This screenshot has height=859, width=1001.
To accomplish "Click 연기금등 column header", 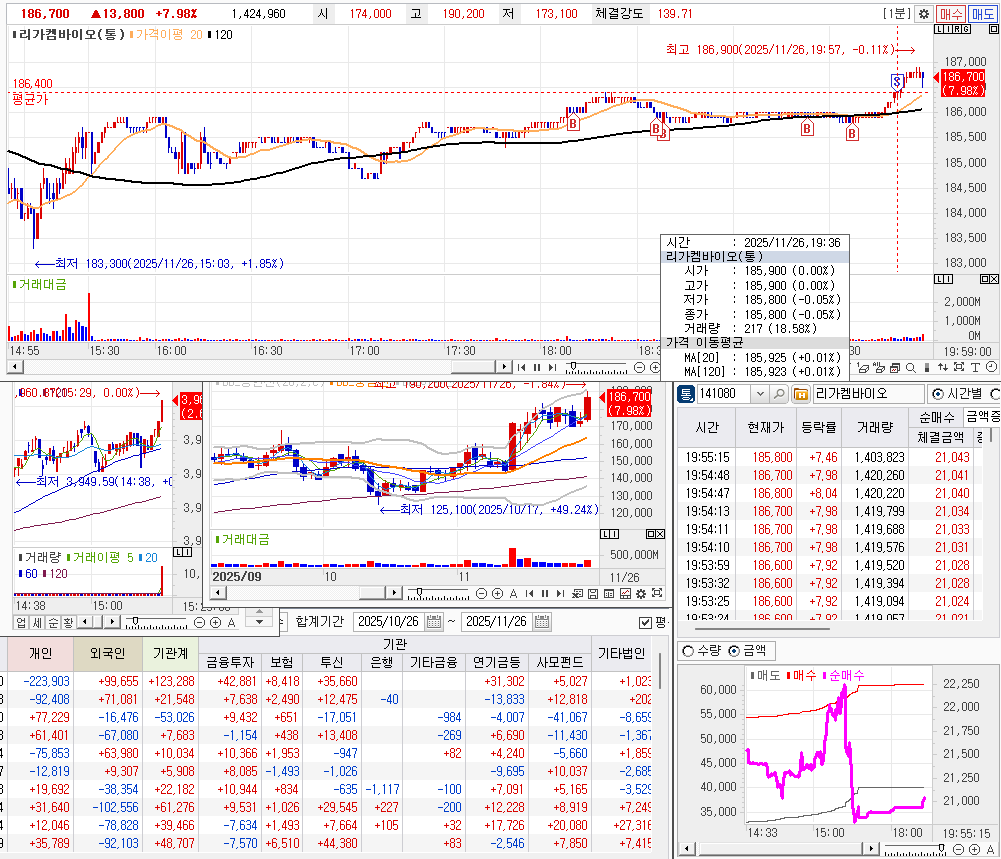I will [497, 662].
